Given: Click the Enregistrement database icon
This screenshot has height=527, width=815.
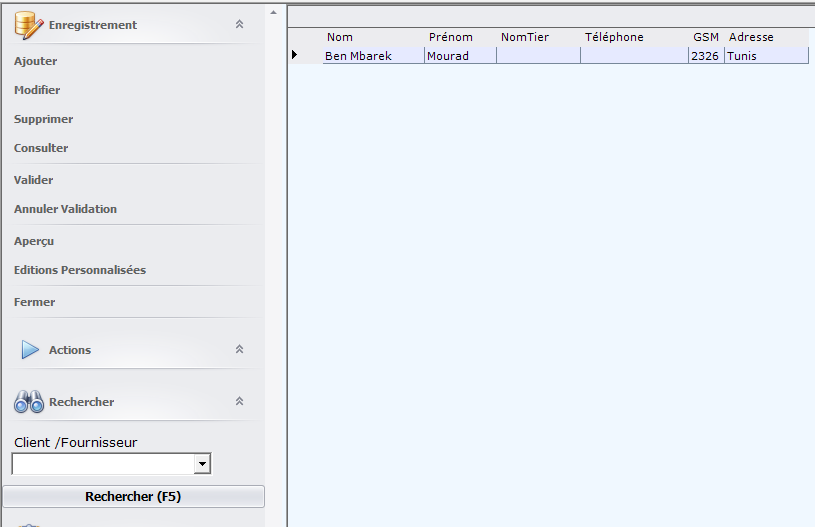Looking at the screenshot, I should click(x=29, y=25).
